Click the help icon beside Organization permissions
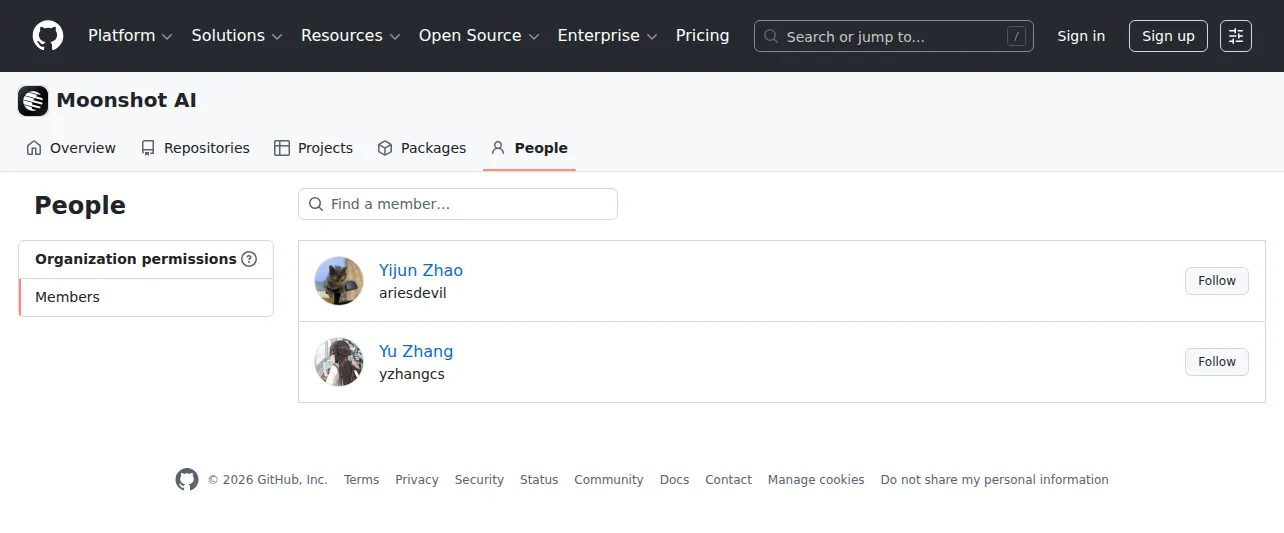The image size is (1284, 533). click(249, 259)
